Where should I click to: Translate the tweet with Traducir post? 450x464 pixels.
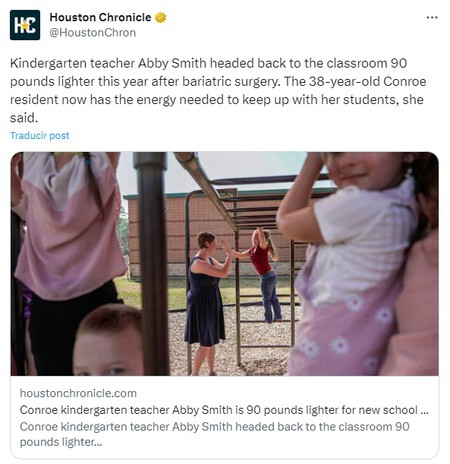point(40,136)
